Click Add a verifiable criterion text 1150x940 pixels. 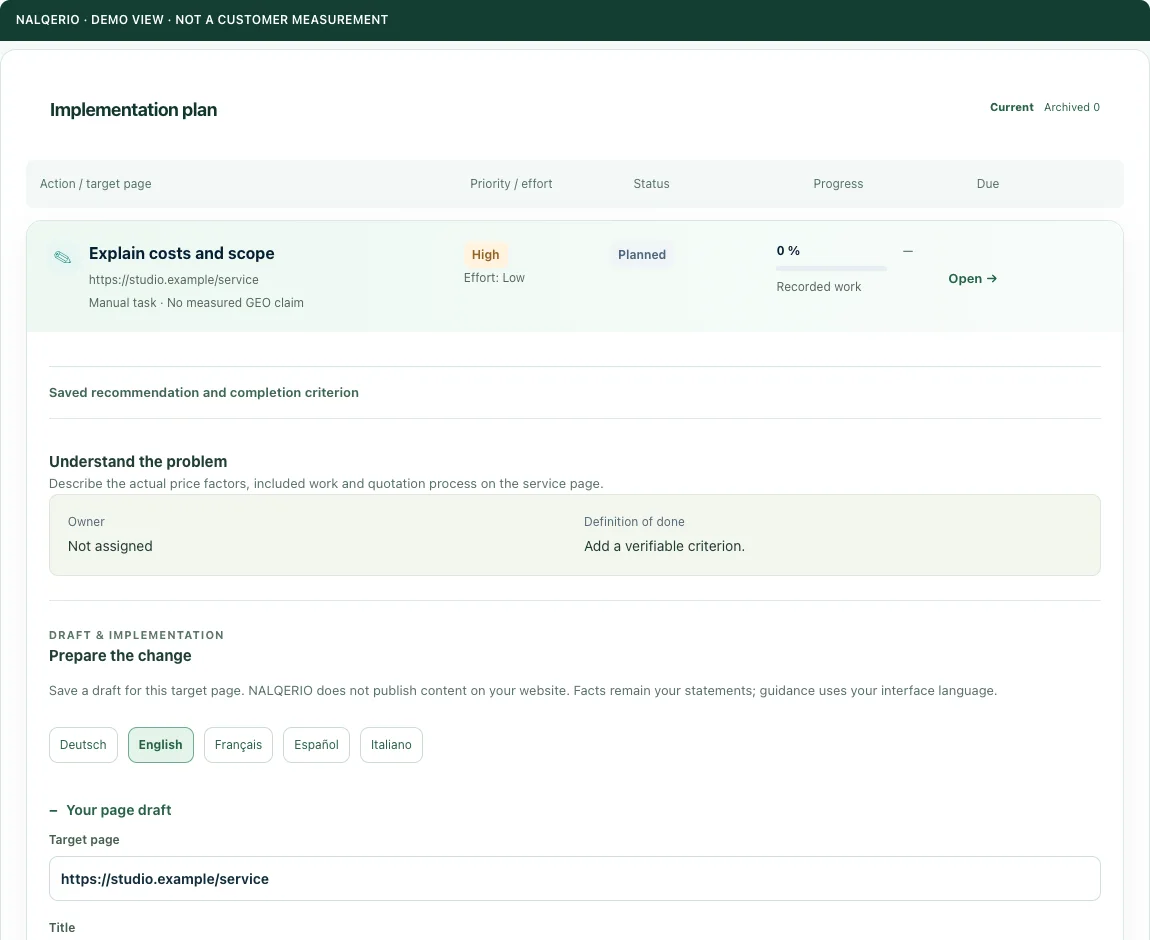[x=664, y=546]
